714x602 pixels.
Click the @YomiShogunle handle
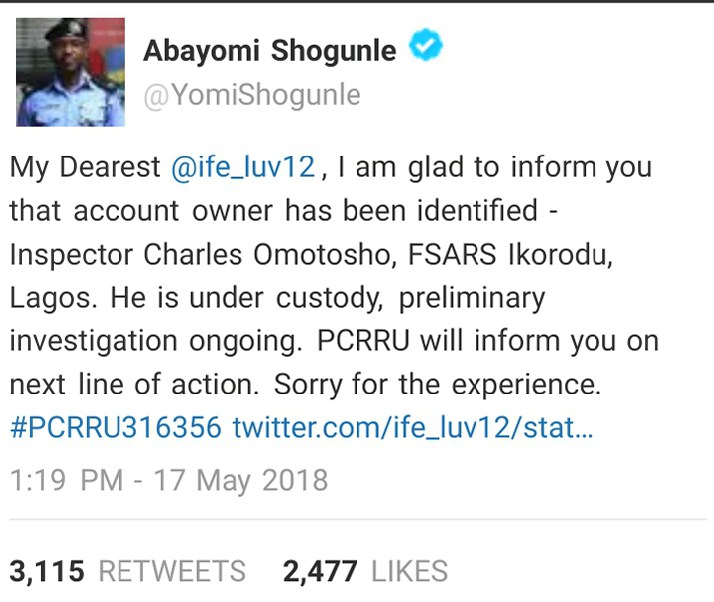click(x=251, y=96)
